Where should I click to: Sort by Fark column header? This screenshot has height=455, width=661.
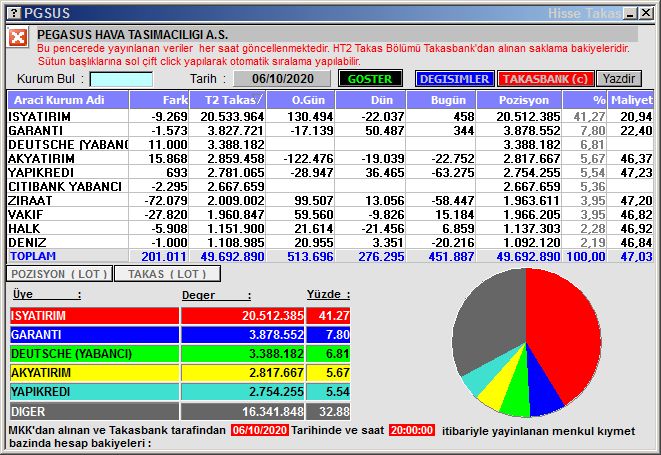[159, 100]
